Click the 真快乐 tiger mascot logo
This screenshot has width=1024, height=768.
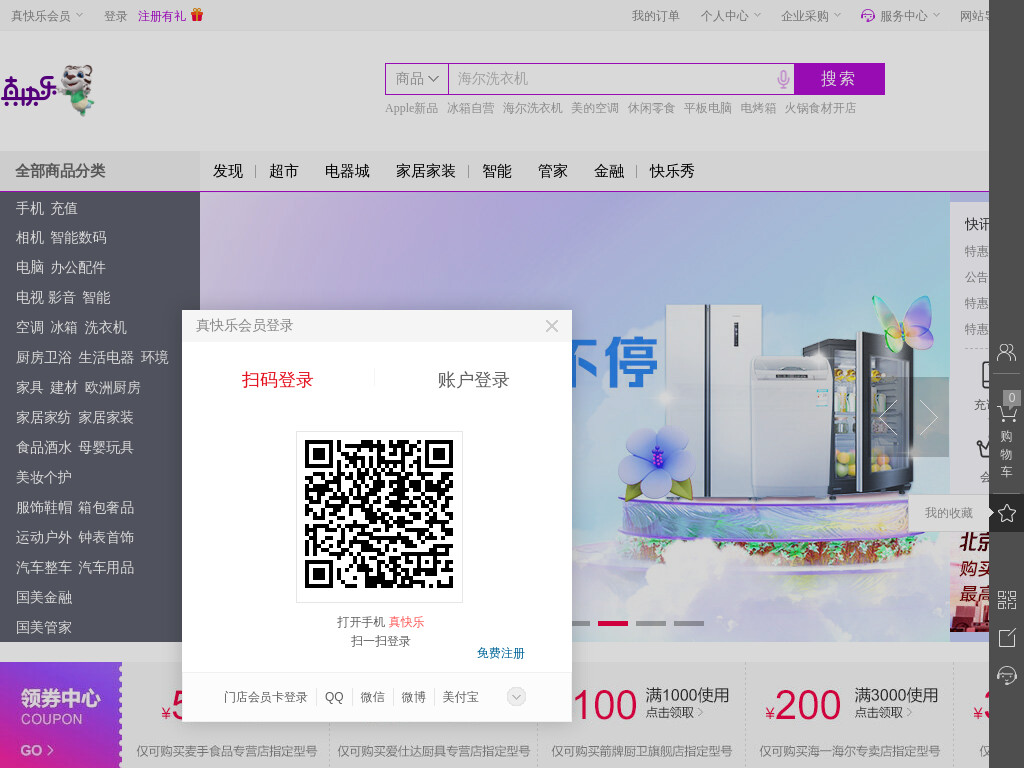coord(49,90)
